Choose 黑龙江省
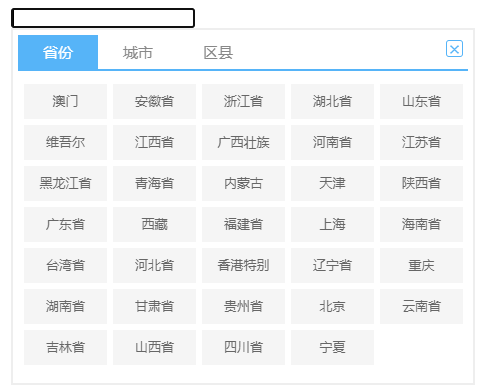Screen dimensions: 485x391 point(65,183)
